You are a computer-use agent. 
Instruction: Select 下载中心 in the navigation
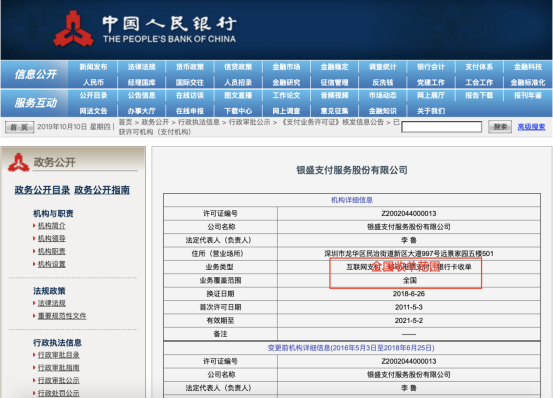tap(238, 111)
